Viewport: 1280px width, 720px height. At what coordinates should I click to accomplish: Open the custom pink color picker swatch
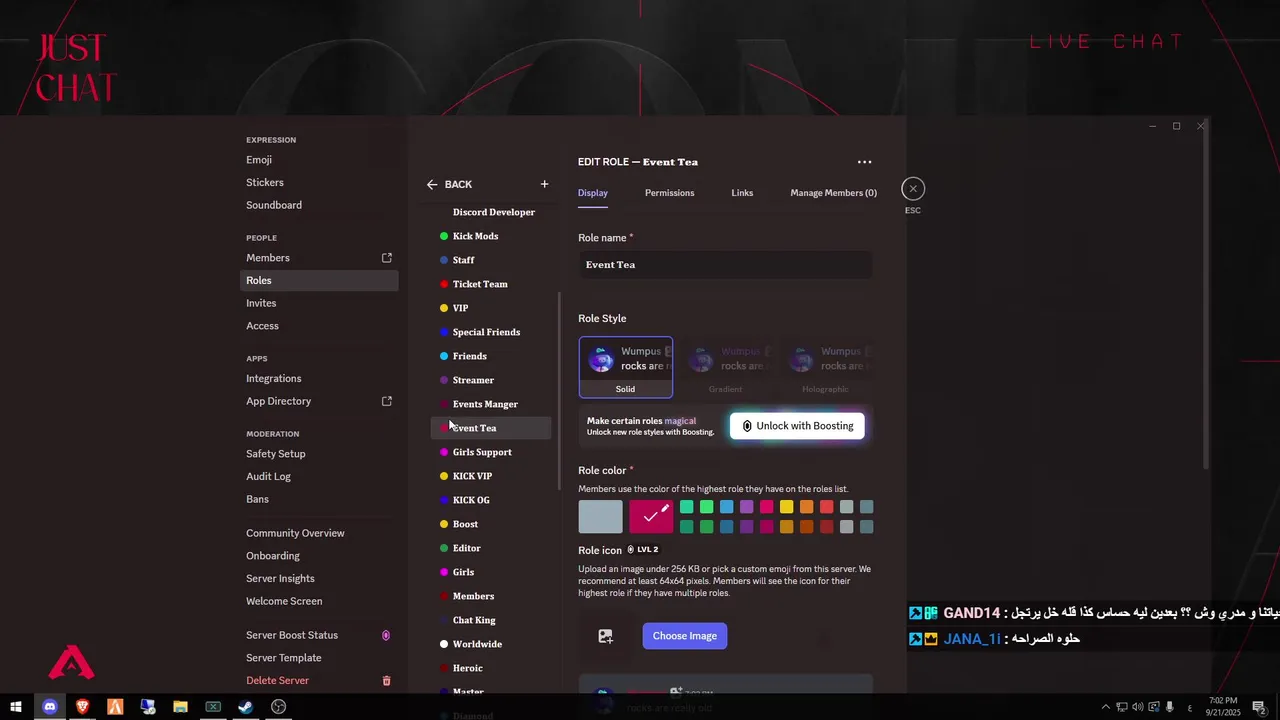click(x=651, y=517)
